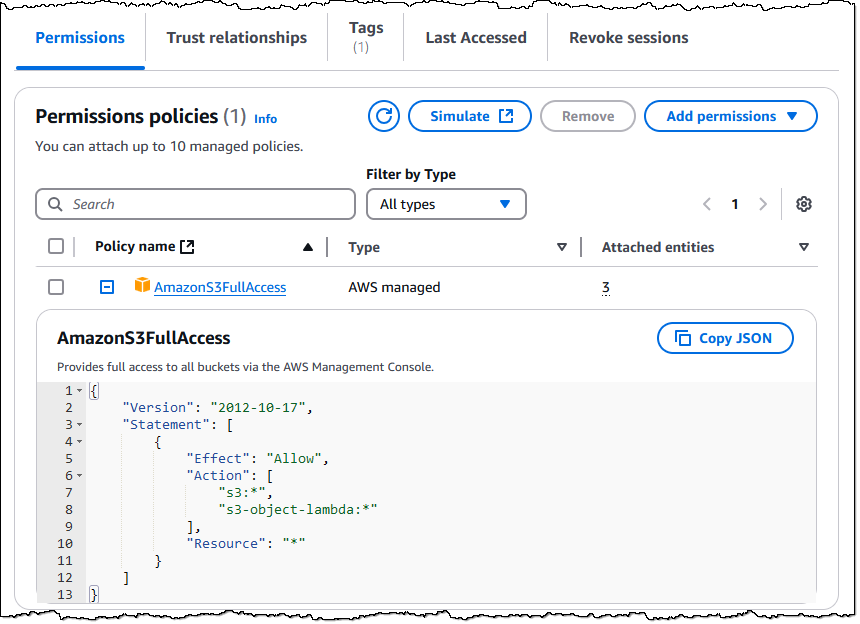This screenshot has width=860, height=624.
Task: Collapse the AmazonS3FullAccess policy details
Action: pyautogui.click(x=107, y=287)
